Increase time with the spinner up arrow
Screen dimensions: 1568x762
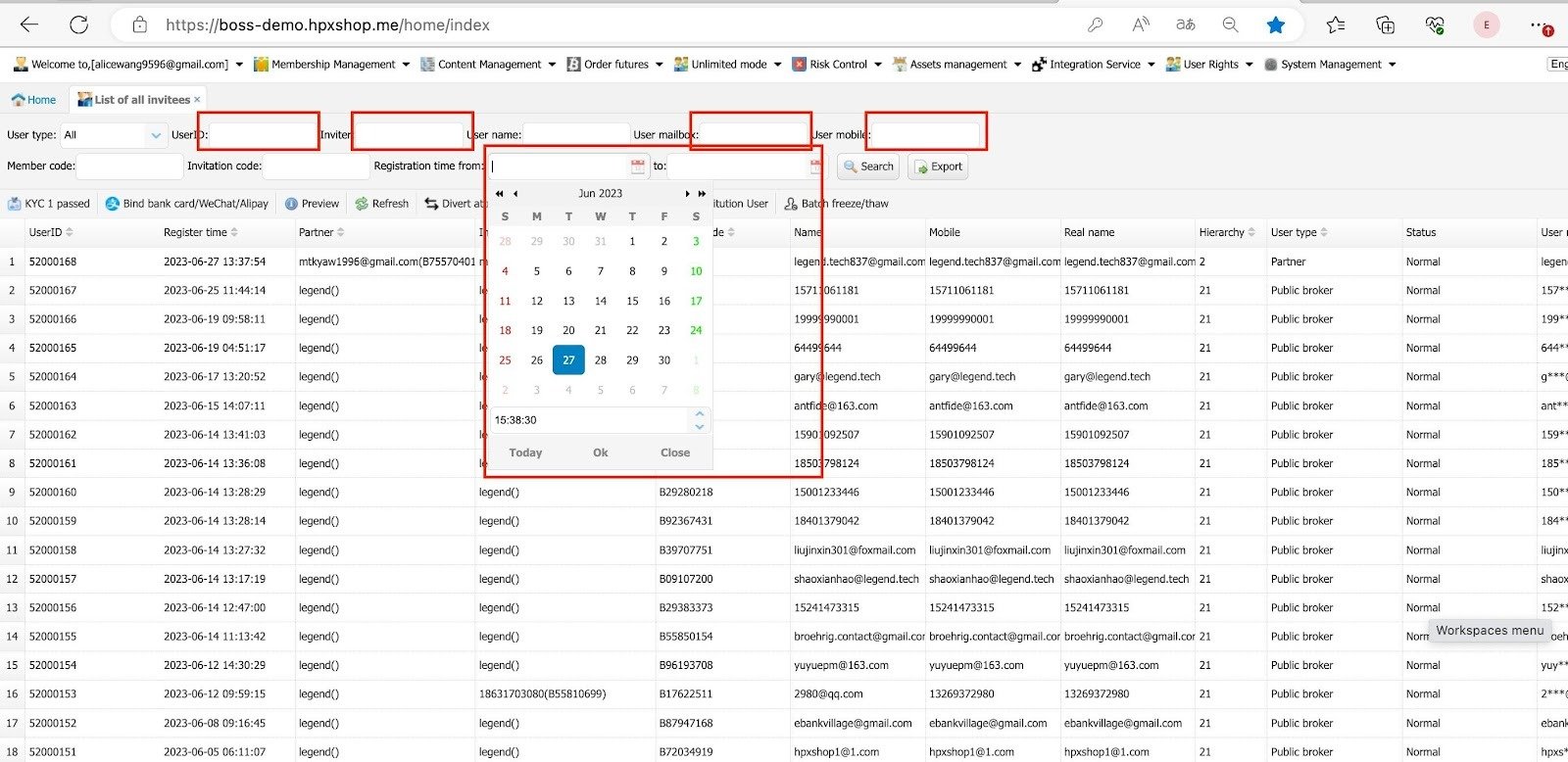[x=700, y=414]
